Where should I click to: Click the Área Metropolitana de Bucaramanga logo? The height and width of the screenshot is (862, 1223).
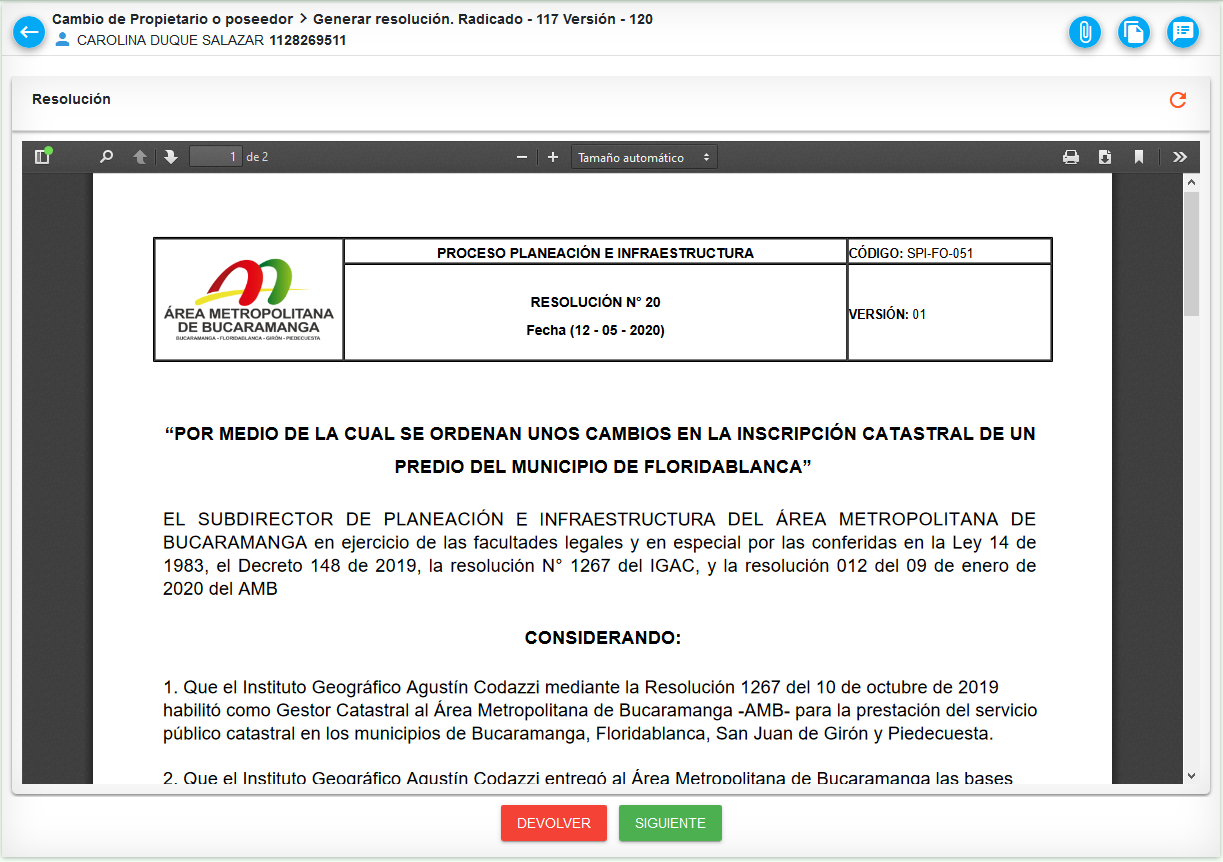point(249,300)
